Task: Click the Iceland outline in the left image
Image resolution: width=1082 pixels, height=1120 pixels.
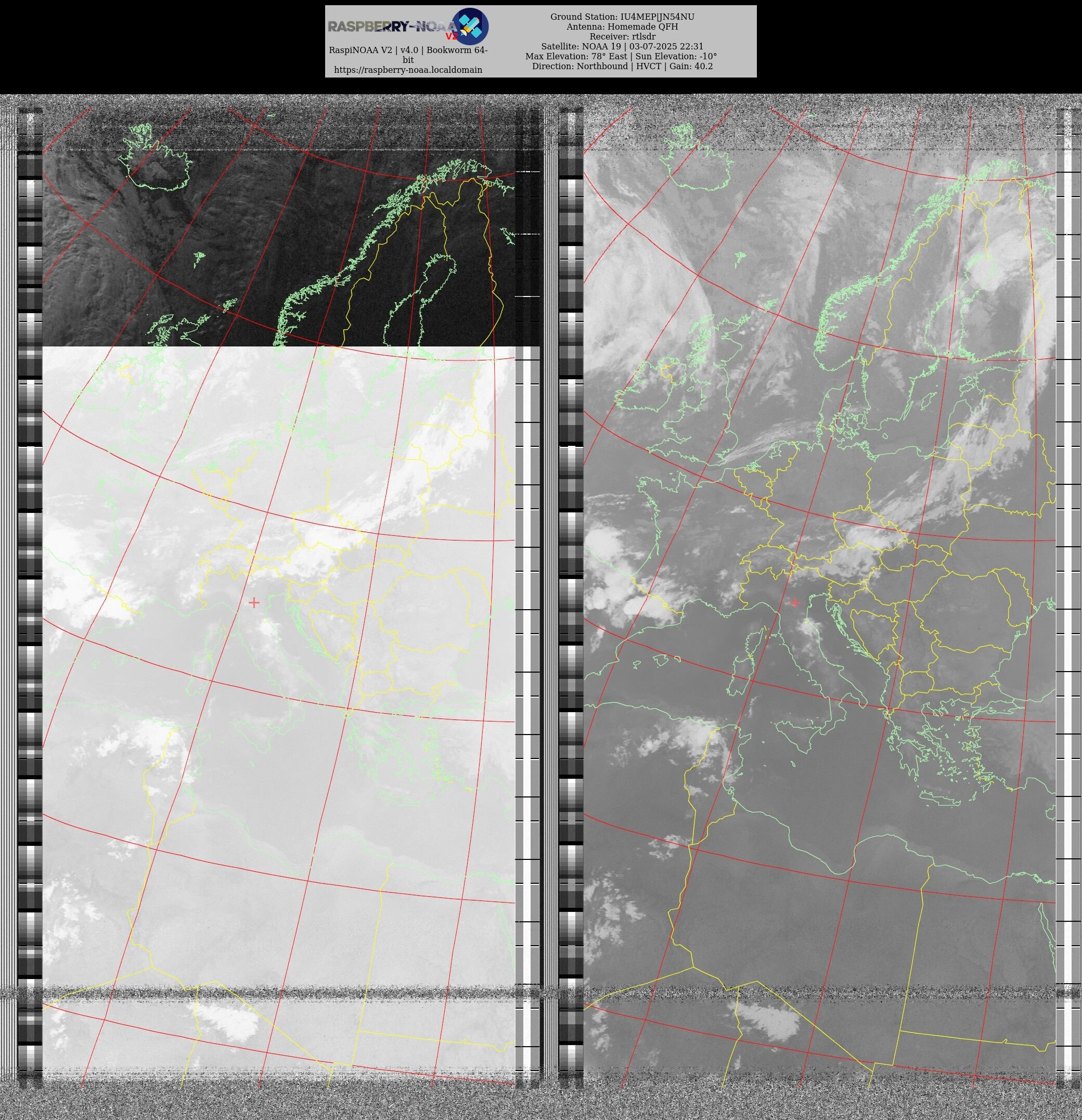Action: [x=154, y=158]
